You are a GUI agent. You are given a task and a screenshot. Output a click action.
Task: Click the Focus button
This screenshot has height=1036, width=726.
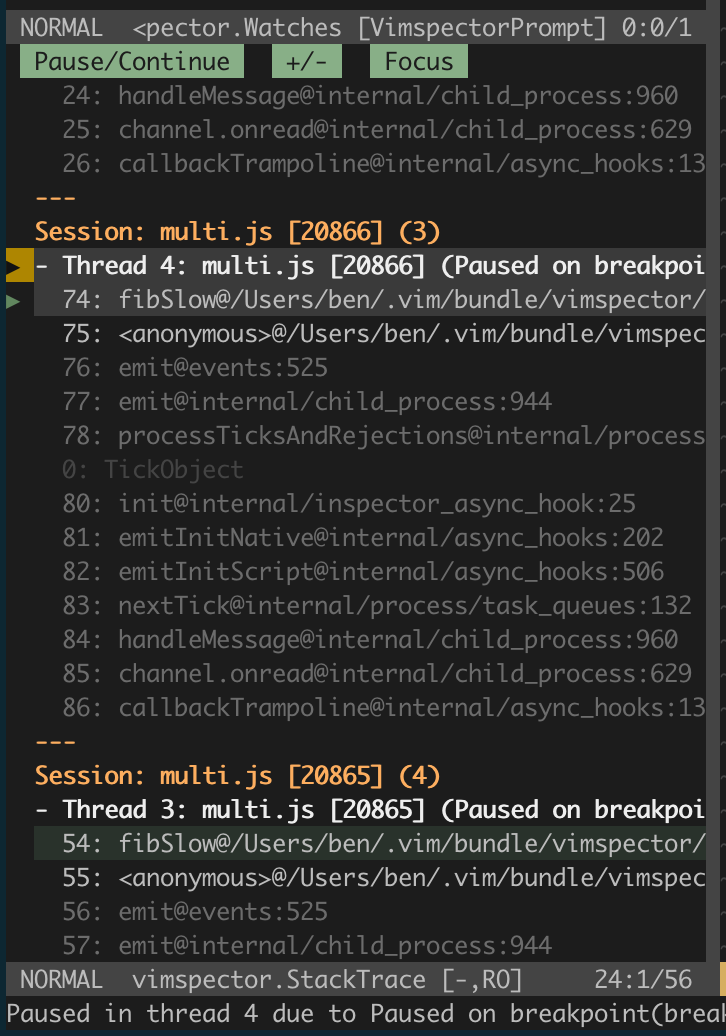coord(419,61)
